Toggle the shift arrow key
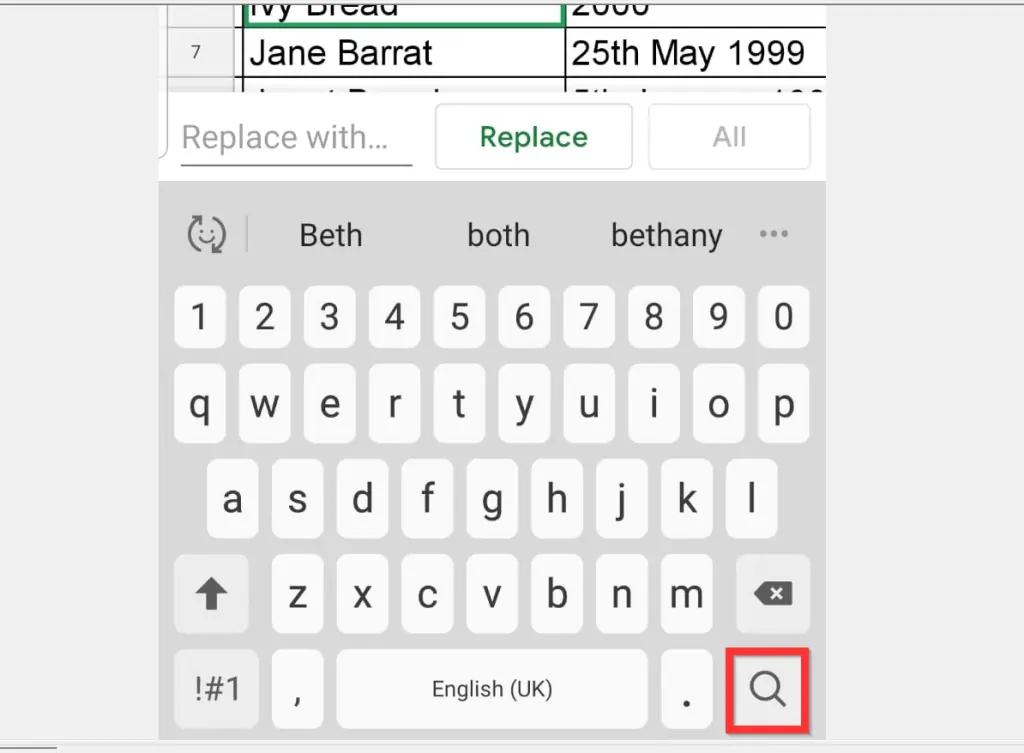Image resolution: width=1024 pixels, height=753 pixels. tap(211, 595)
